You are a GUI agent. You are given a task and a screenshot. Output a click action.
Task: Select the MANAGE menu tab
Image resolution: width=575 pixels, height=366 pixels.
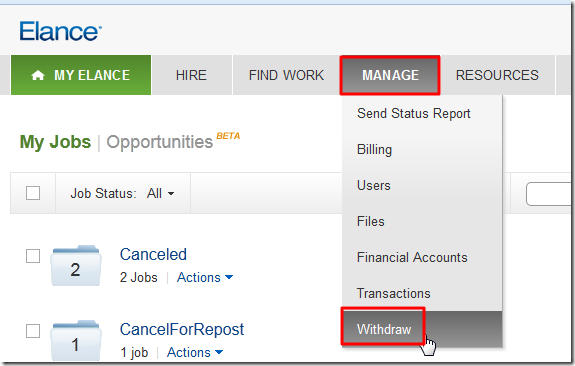click(x=390, y=75)
